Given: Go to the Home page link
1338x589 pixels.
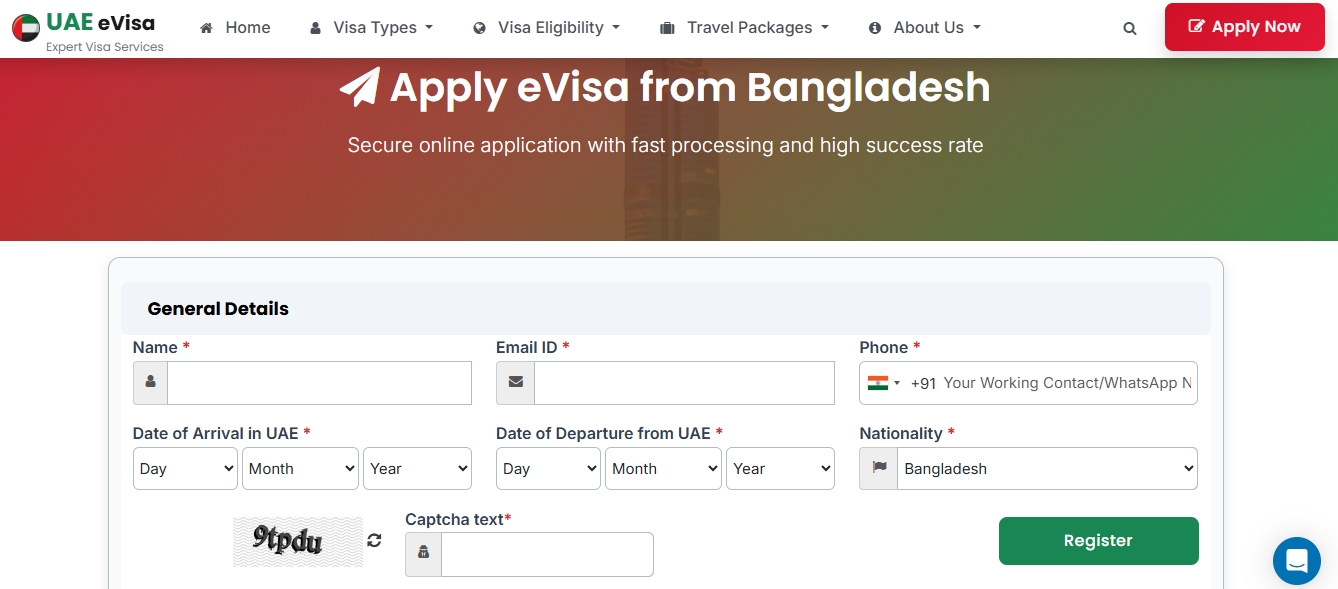Looking at the screenshot, I should pos(236,28).
